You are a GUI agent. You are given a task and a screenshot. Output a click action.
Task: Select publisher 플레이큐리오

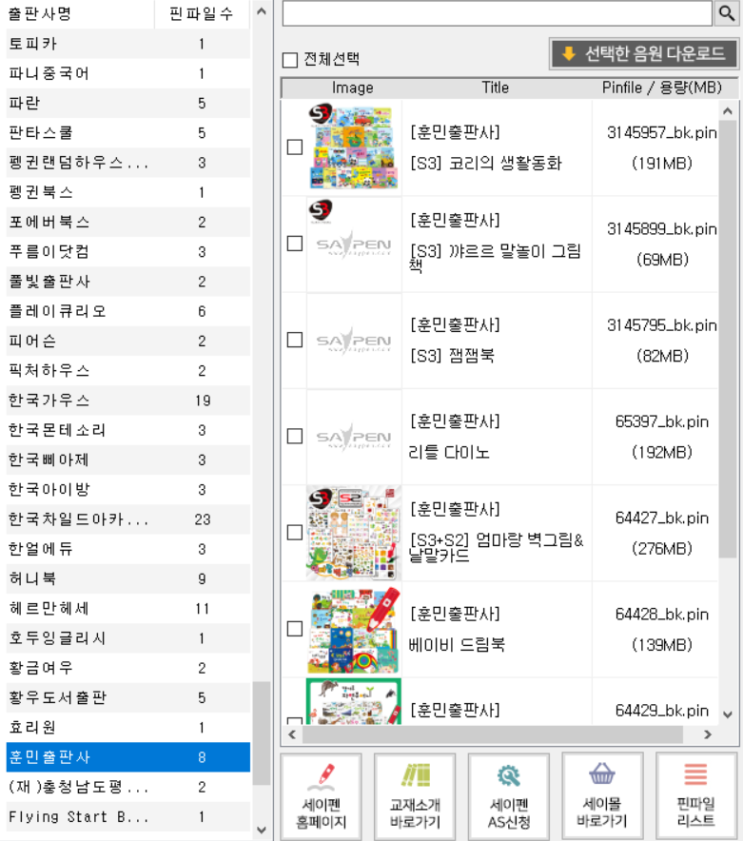coord(128,311)
